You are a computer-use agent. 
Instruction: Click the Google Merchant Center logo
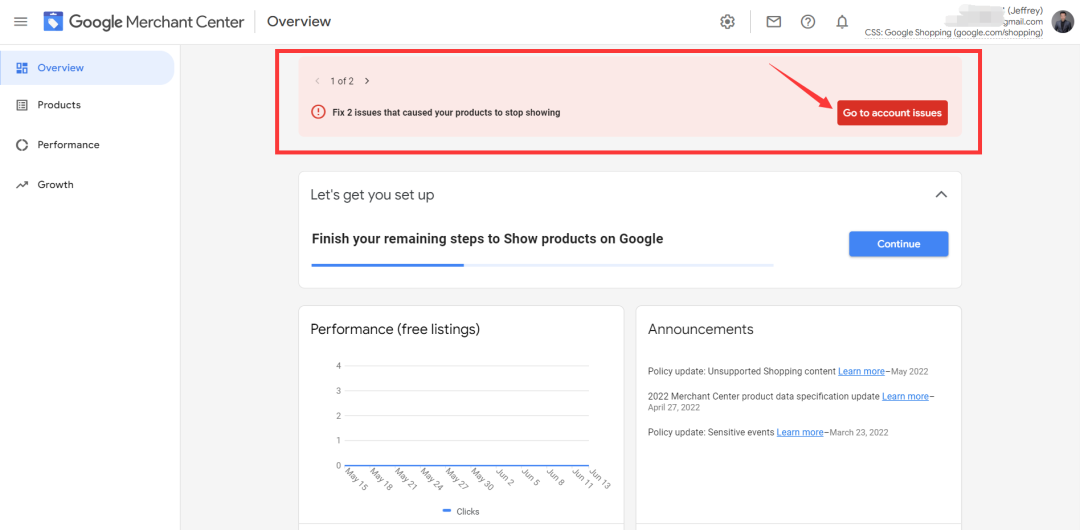pyautogui.click(x=144, y=22)
